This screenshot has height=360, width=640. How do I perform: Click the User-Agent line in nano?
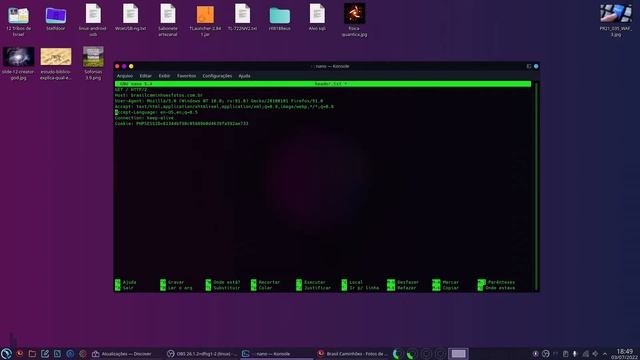[219, 101]
